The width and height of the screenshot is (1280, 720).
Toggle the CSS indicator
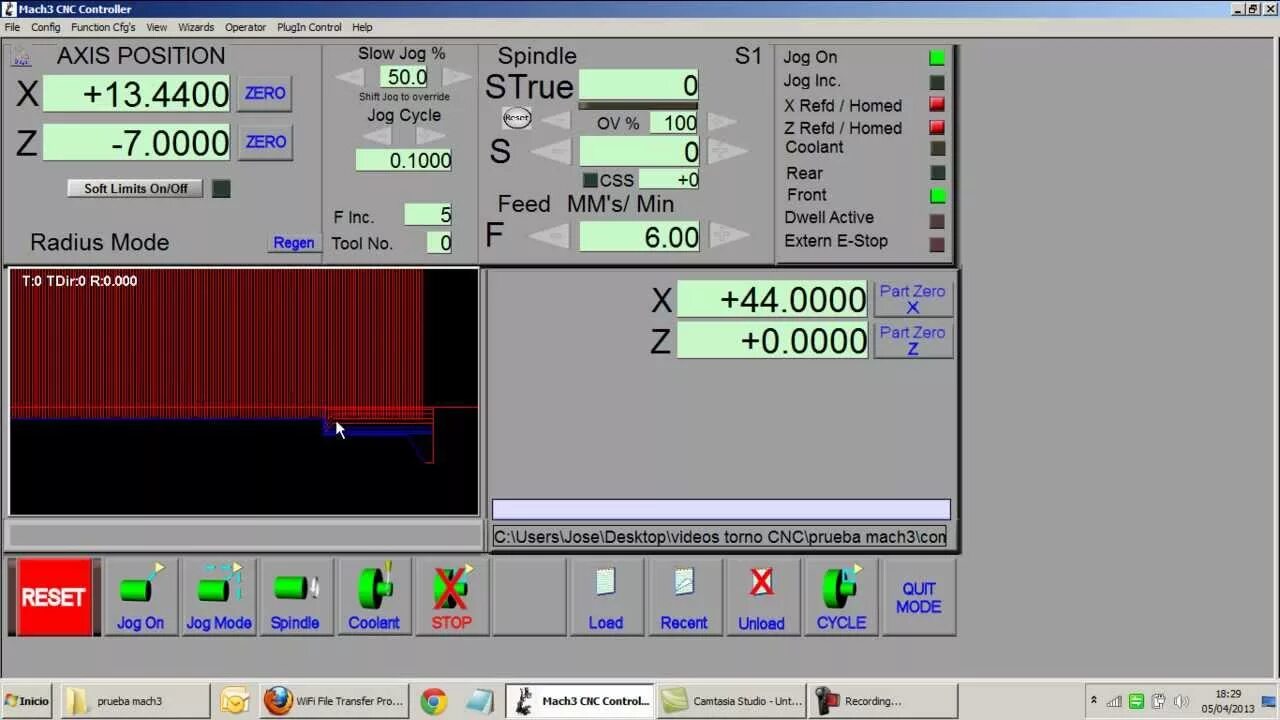(x=590, y=181)
